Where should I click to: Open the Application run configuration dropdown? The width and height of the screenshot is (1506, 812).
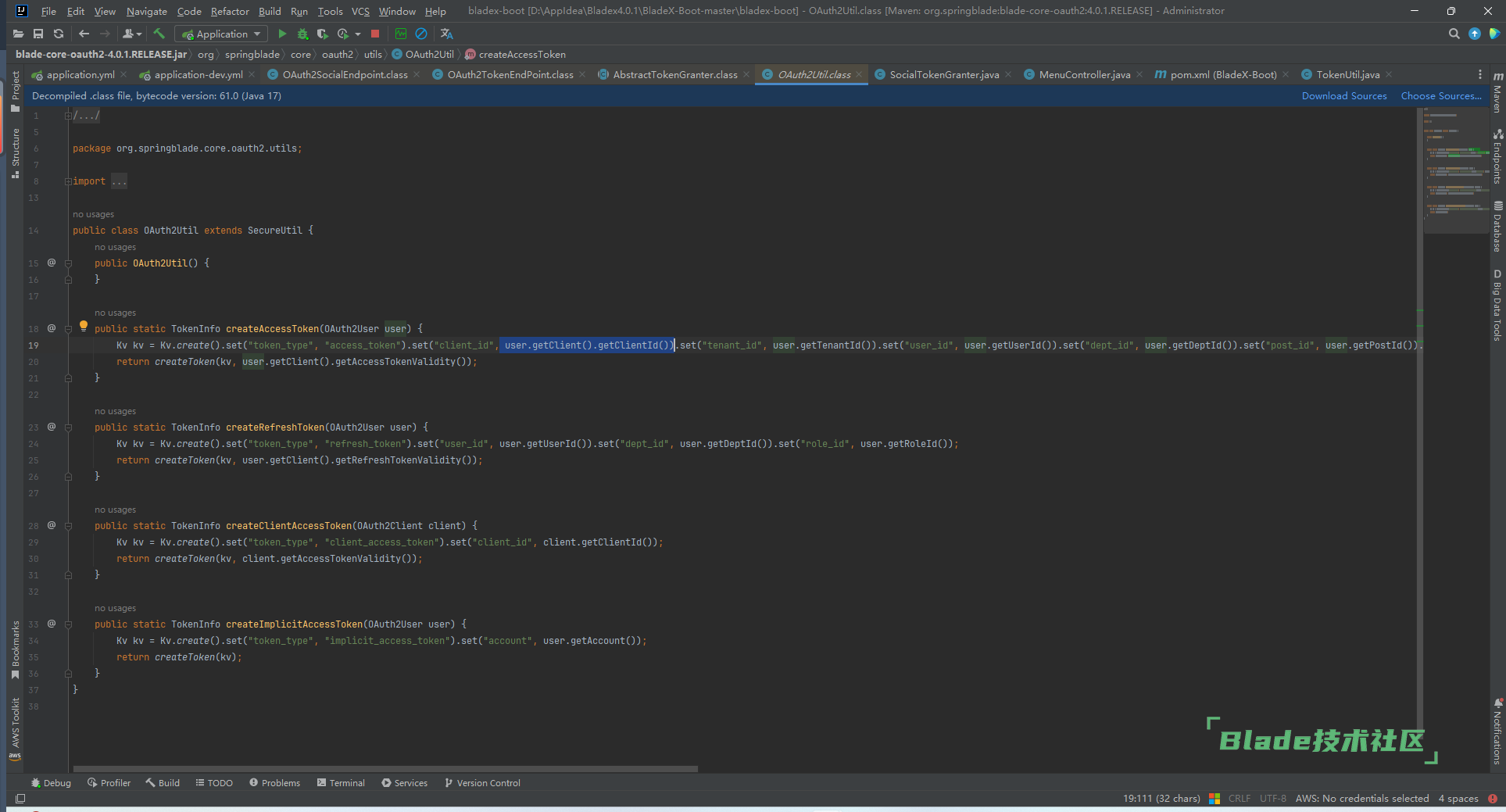(221, 34)
